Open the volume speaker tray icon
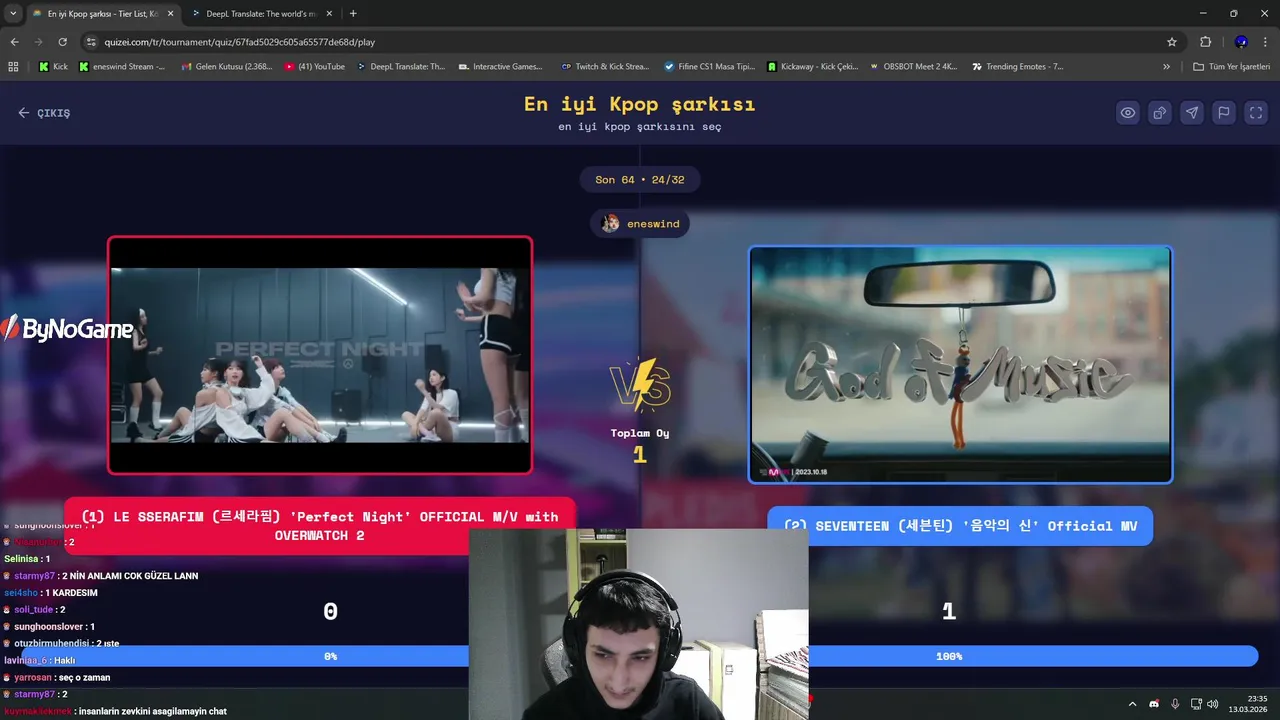The height and width of the screenshot is (720, 1280). [1213, 704]
